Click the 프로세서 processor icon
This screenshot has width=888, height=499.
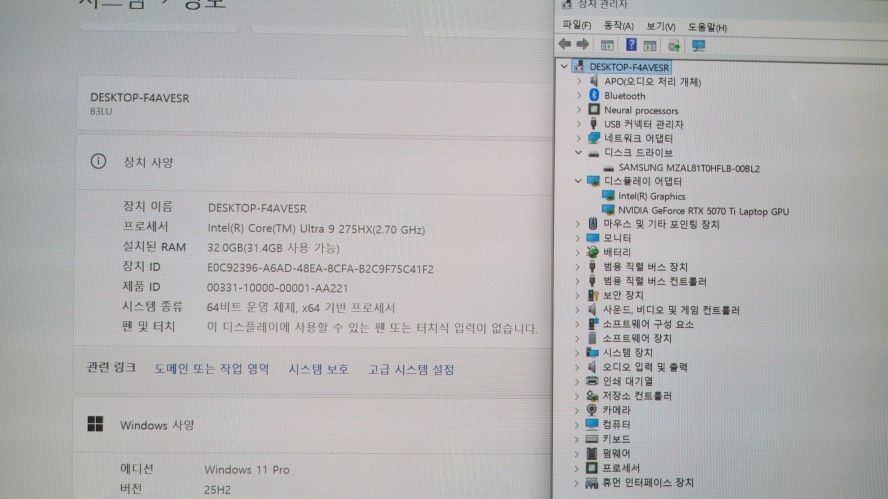coord(591,467)
